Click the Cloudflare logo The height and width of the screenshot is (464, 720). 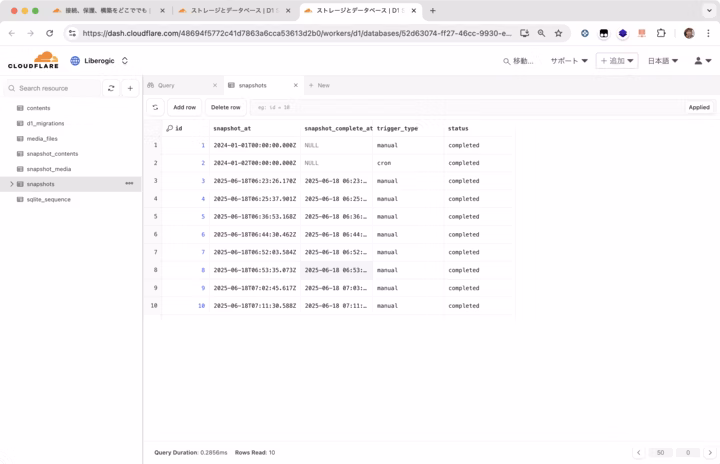(33, 60)
